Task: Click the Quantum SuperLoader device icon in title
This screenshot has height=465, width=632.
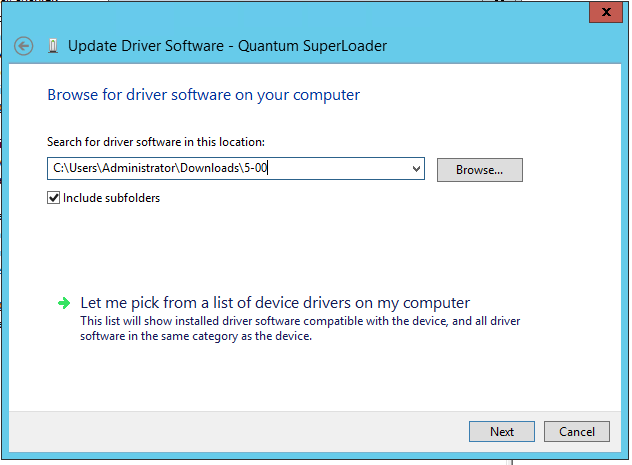Action: 53,46
